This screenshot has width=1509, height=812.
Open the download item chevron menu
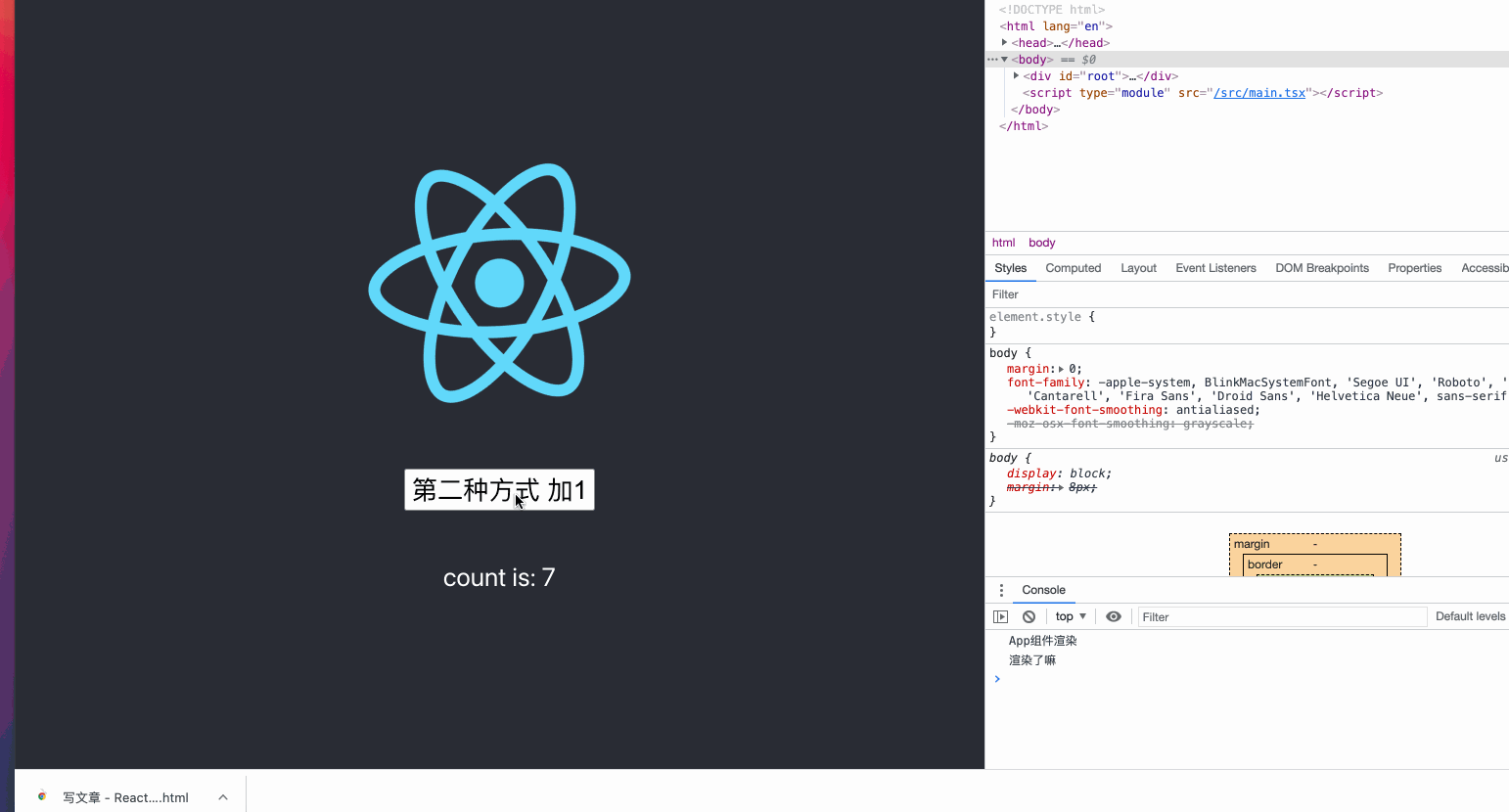[x=223, y=797]
